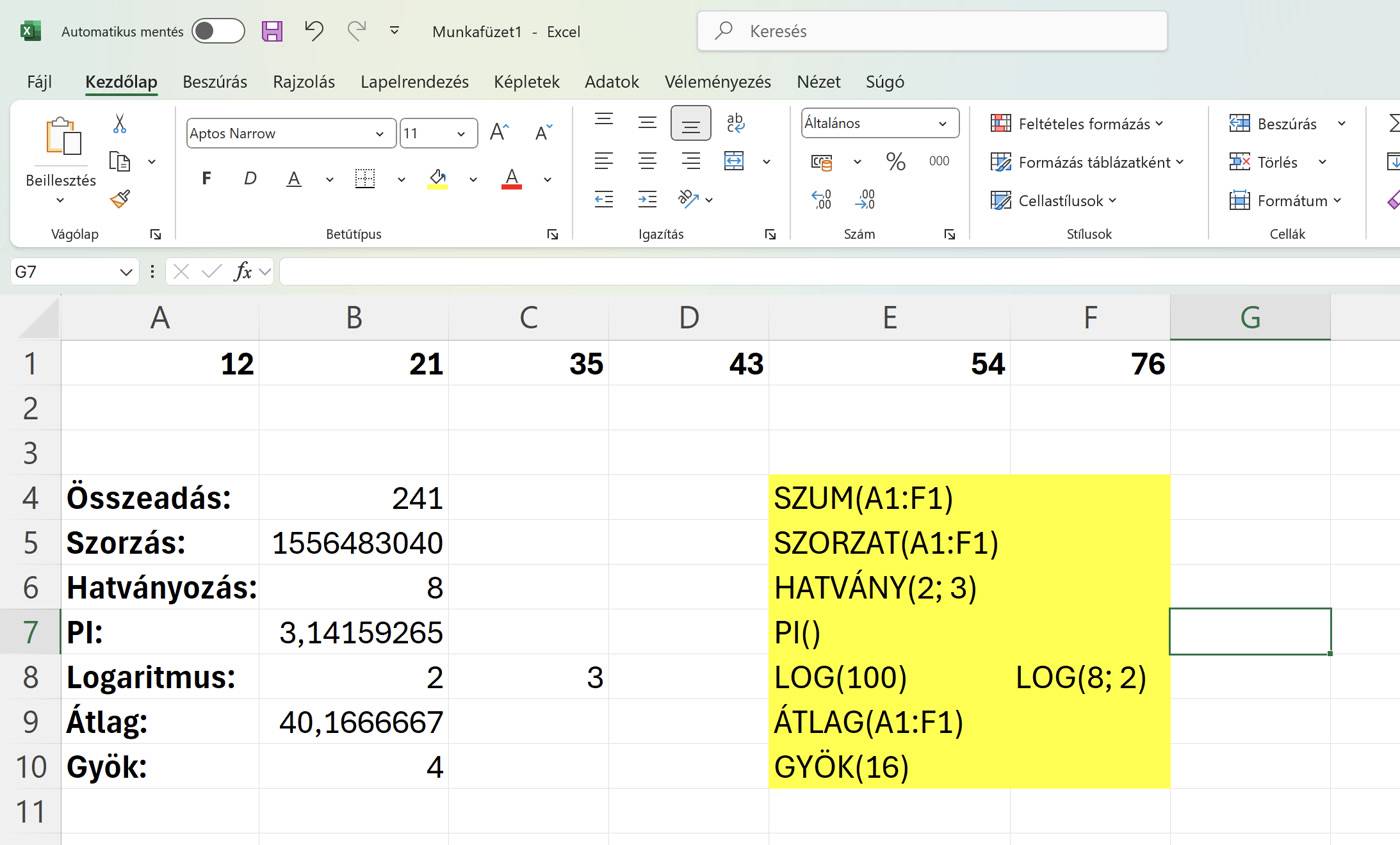
Task: Decrease font size with smaller A
Action: (x=543, y=133)
